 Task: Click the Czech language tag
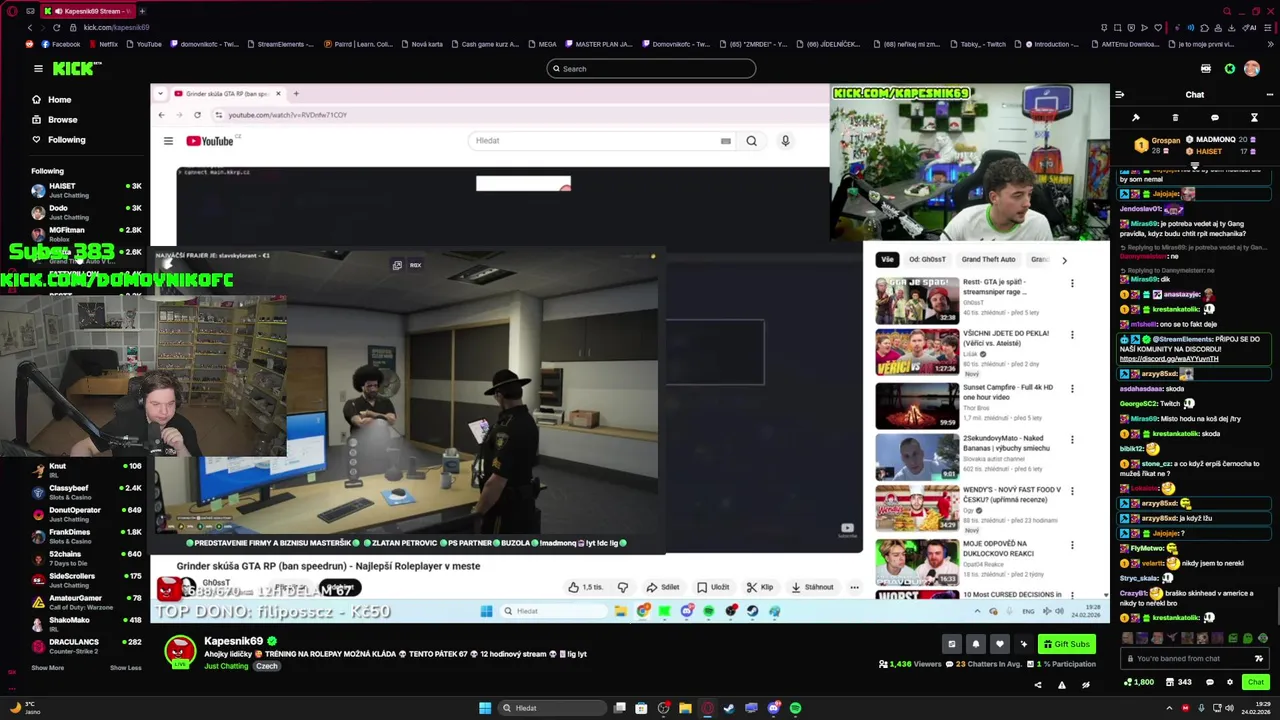pyautogui.click(x=266, y=666)
